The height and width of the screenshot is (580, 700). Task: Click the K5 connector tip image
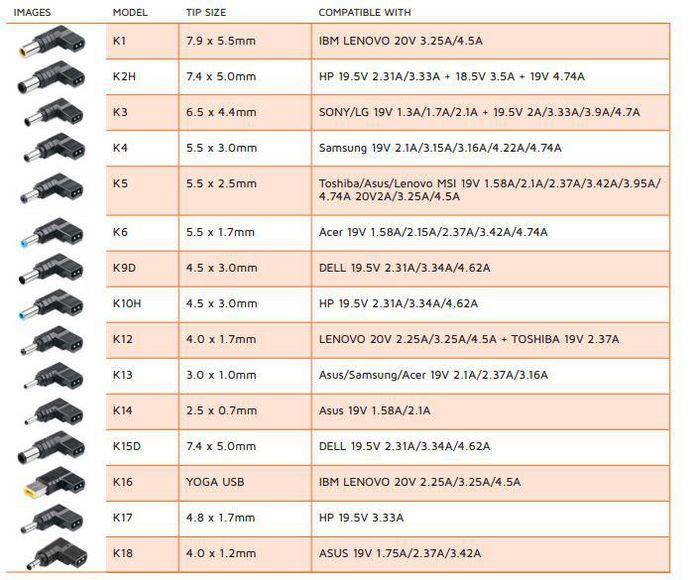[51, 188]
